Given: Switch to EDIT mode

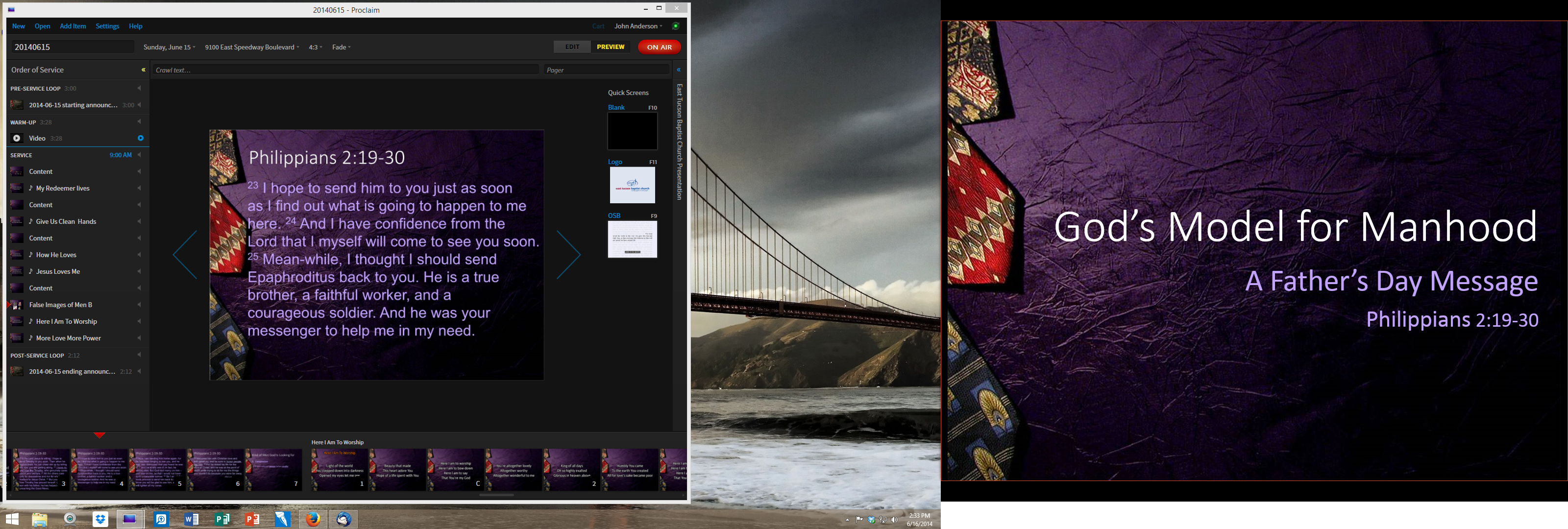Looking at the screenshot, I should pos(571,47).
